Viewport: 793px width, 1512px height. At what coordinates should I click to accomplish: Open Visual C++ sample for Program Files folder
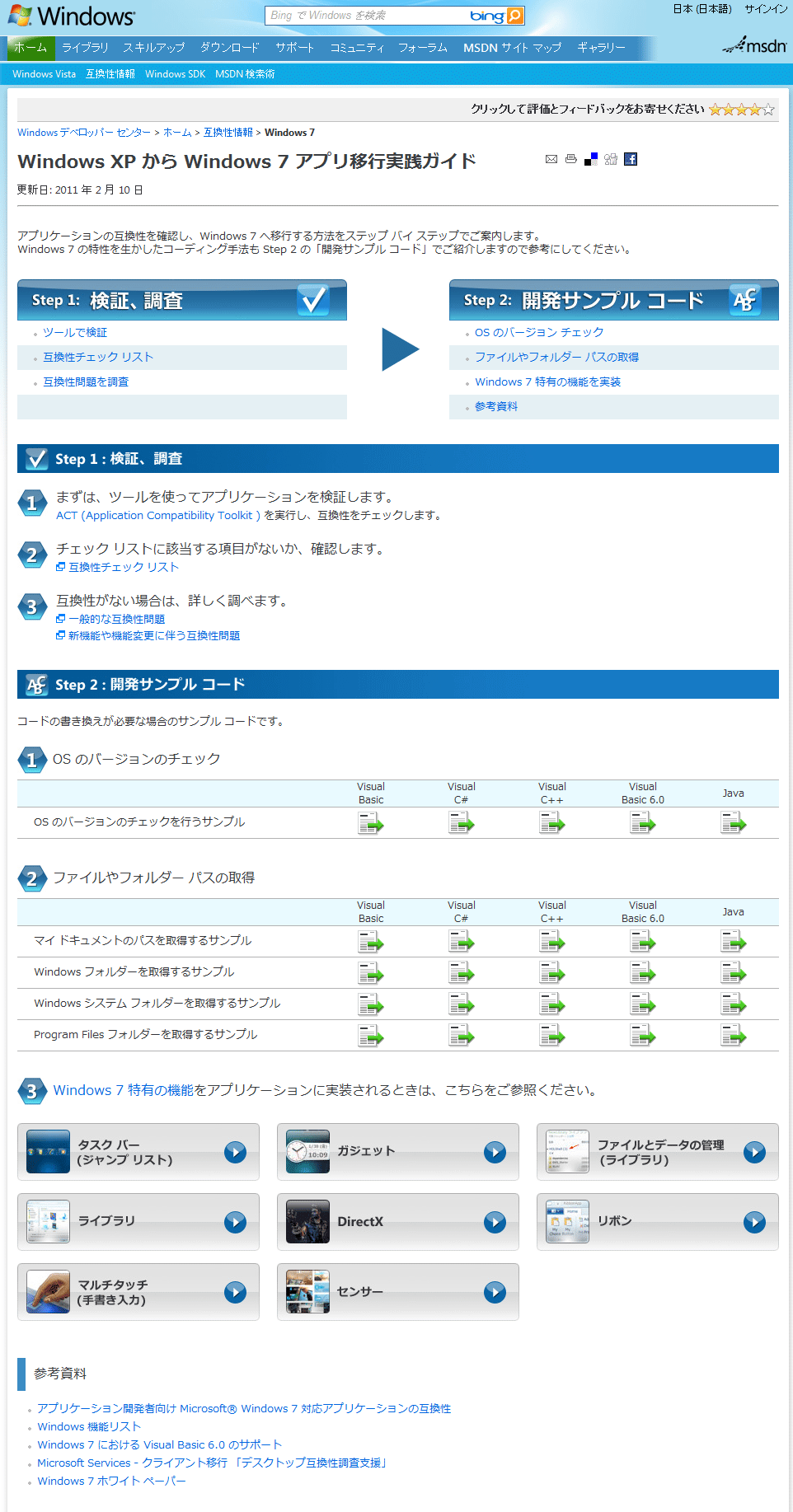point(552,1035)
